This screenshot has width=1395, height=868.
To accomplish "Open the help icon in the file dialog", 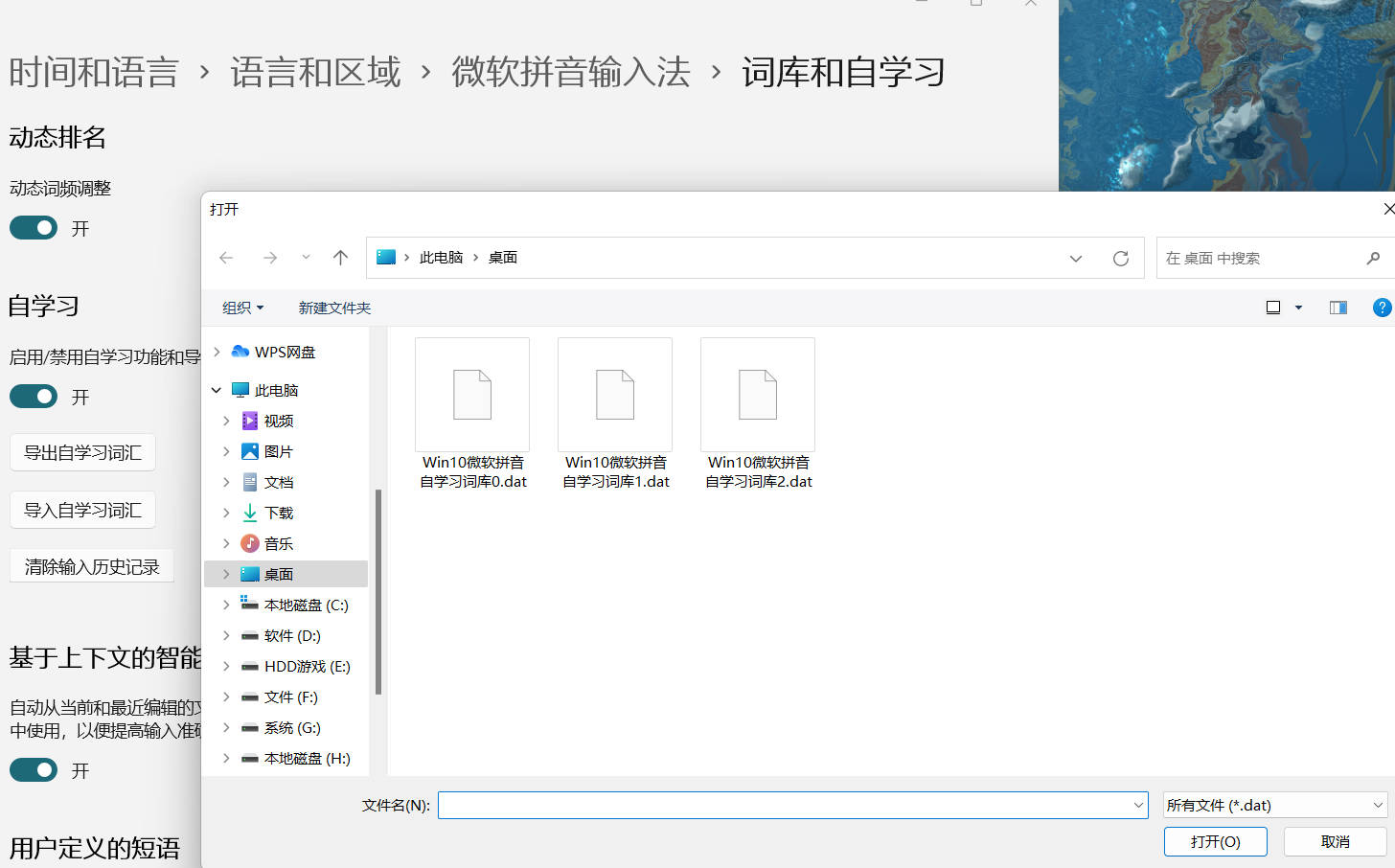I will [1382, 308].
